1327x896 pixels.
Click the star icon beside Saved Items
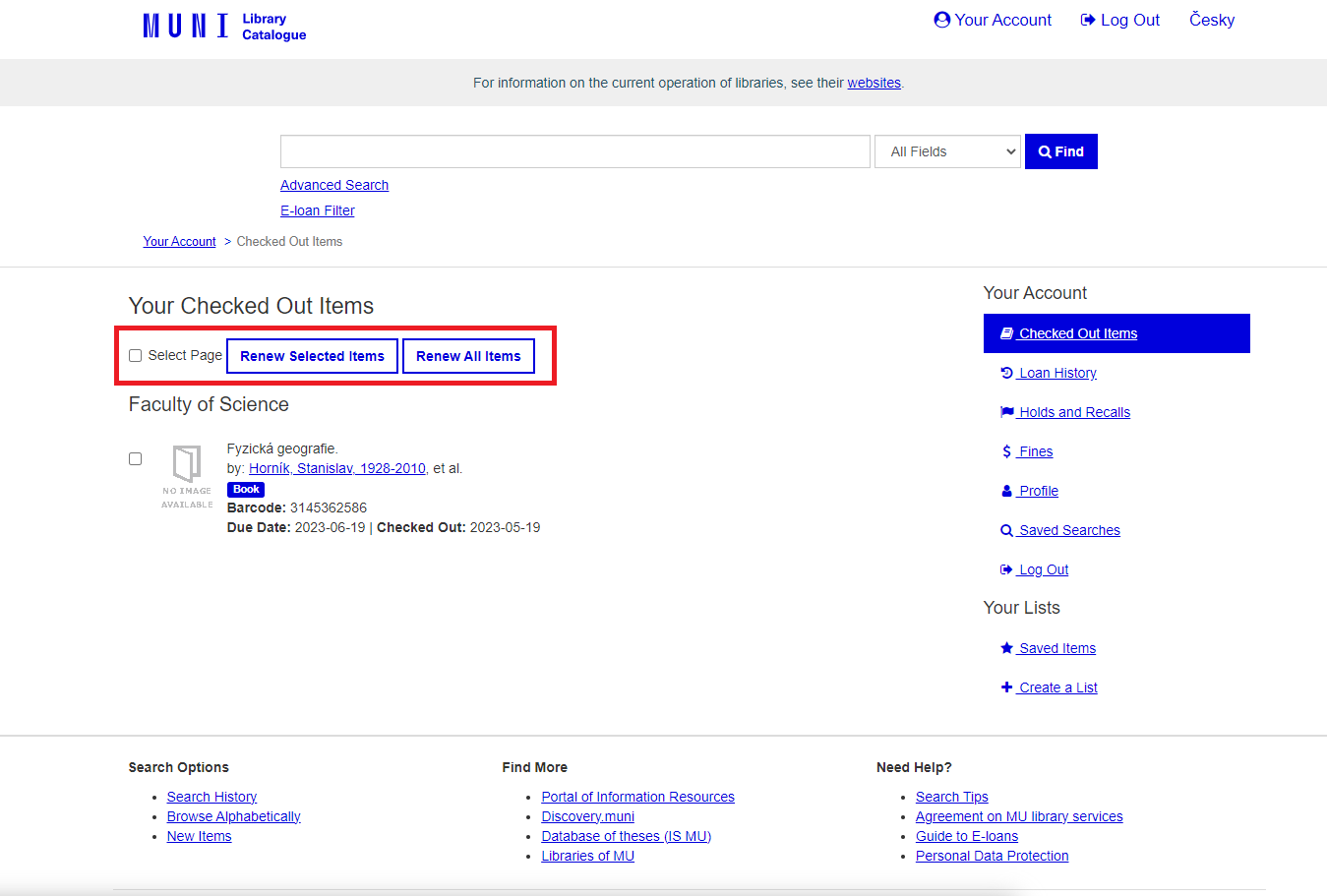coord(1006,648)
